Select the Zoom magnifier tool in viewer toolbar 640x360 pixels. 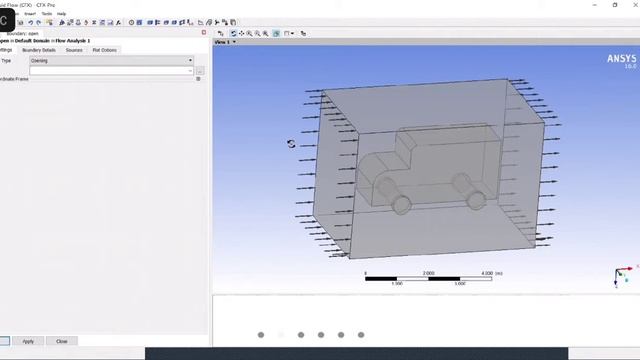coord(249,33)
